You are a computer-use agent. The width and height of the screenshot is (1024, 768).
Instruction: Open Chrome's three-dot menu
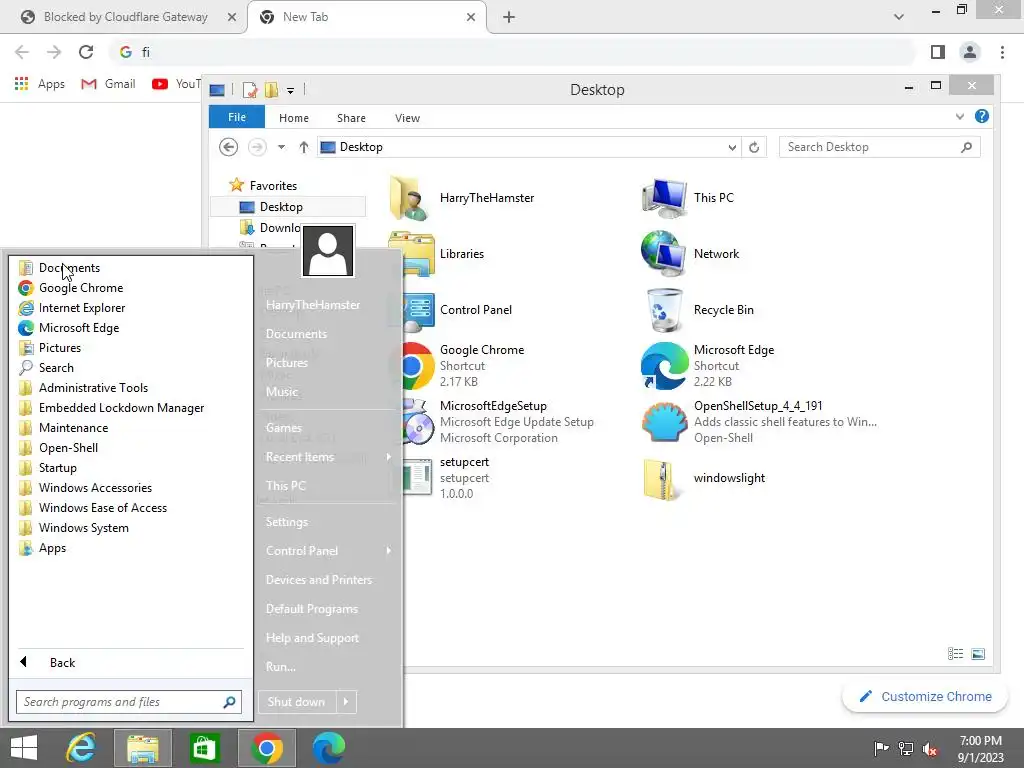pos(1002,52)
